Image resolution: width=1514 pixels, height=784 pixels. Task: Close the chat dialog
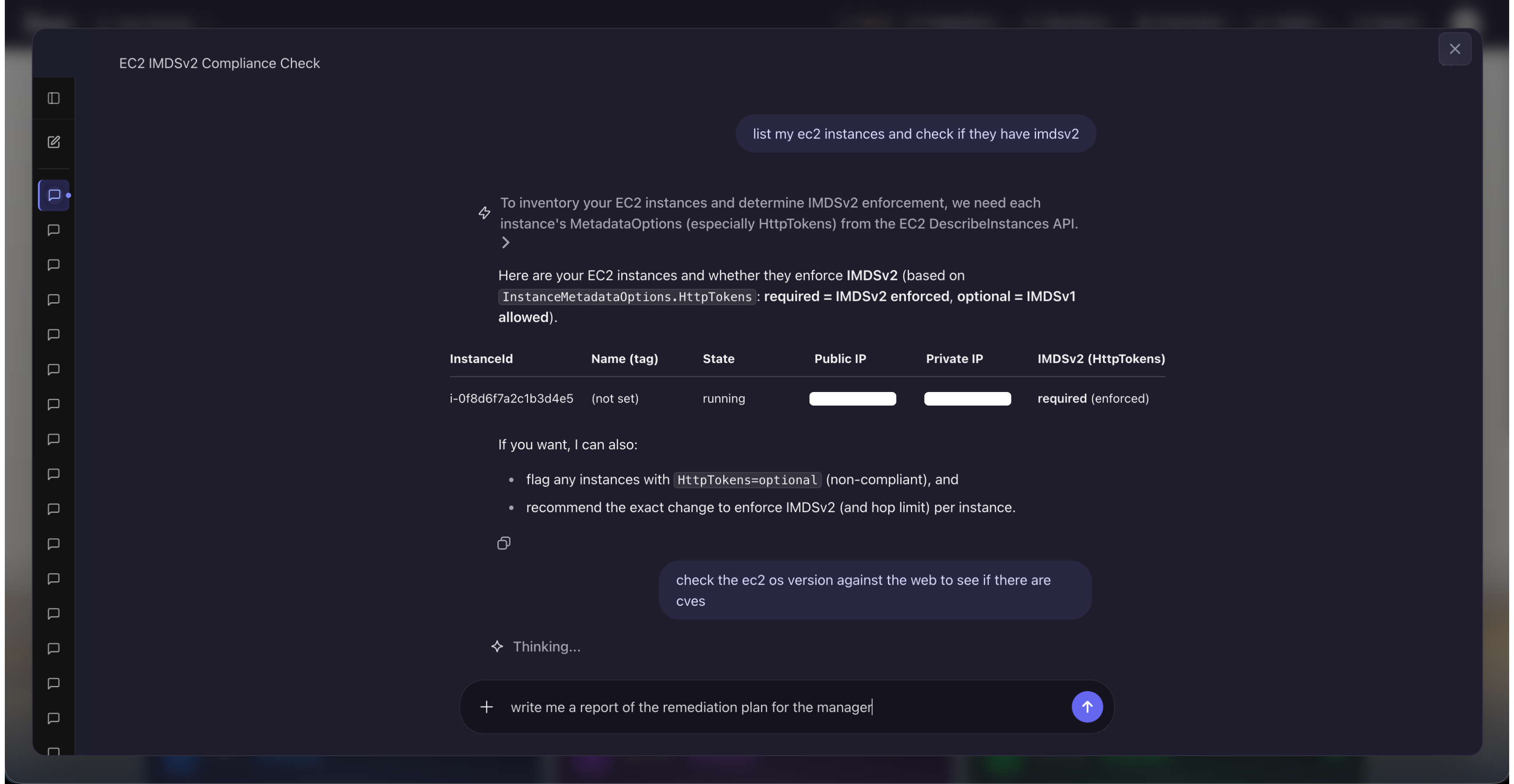tap(1454, 49)
